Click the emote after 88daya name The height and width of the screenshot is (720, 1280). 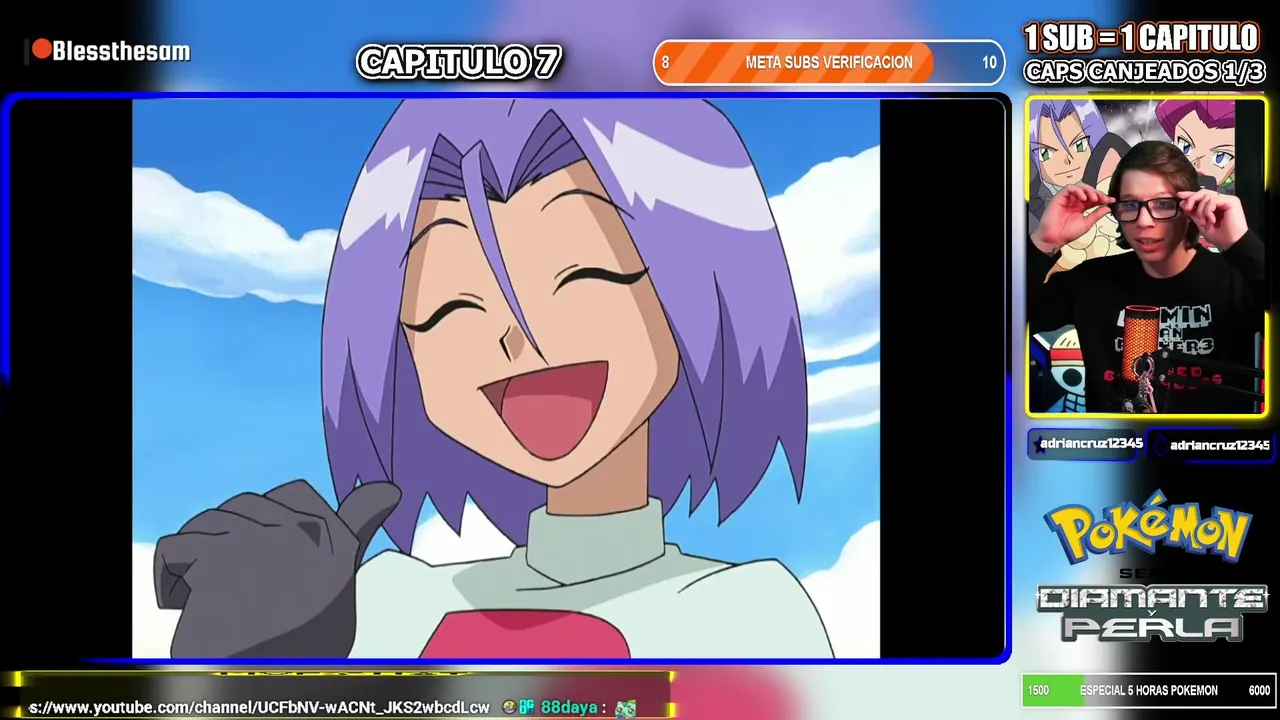(625, 708)
